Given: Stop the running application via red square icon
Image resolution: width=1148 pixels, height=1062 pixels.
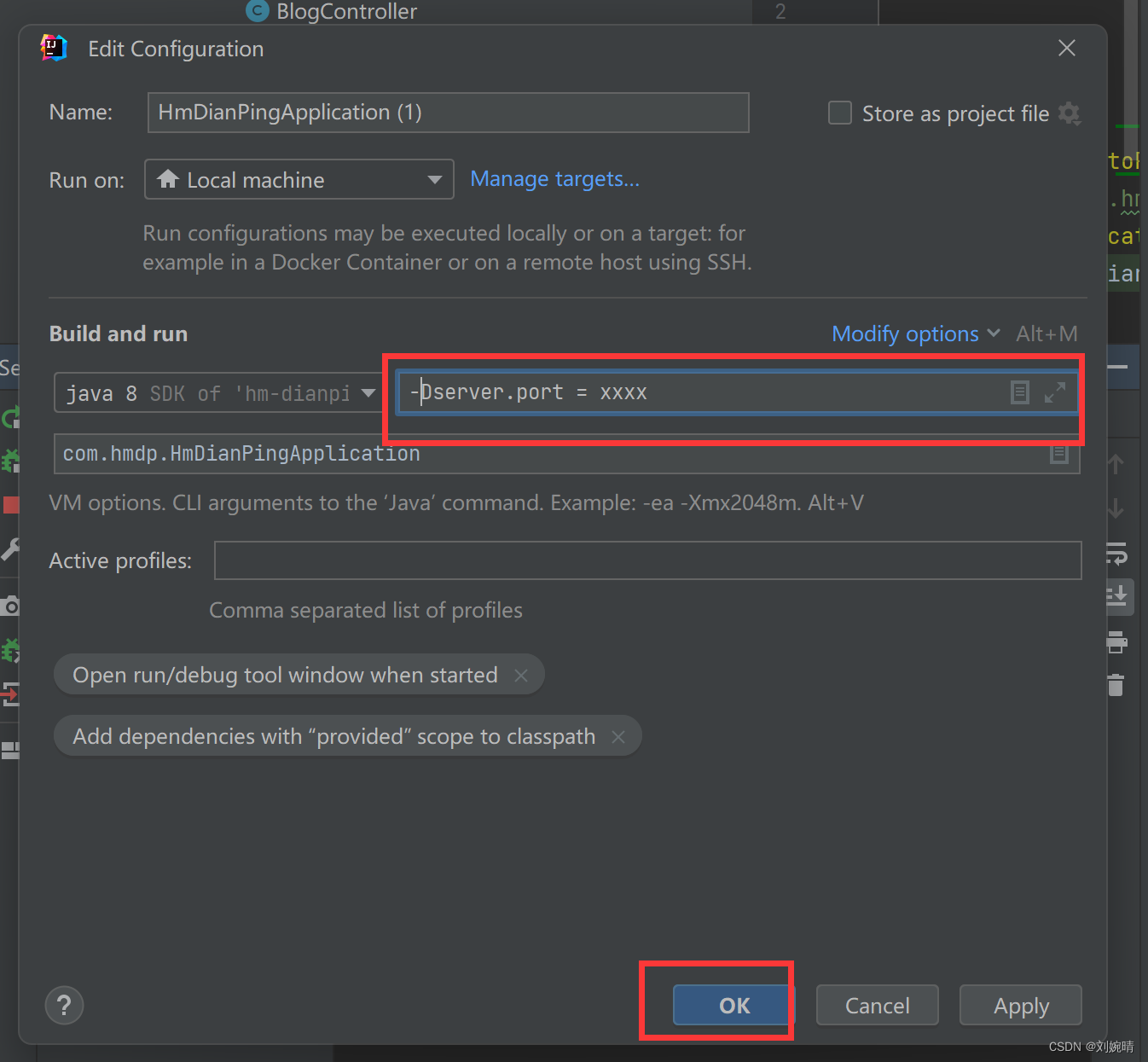Looking at the screenshot, I should pos(12,504).
